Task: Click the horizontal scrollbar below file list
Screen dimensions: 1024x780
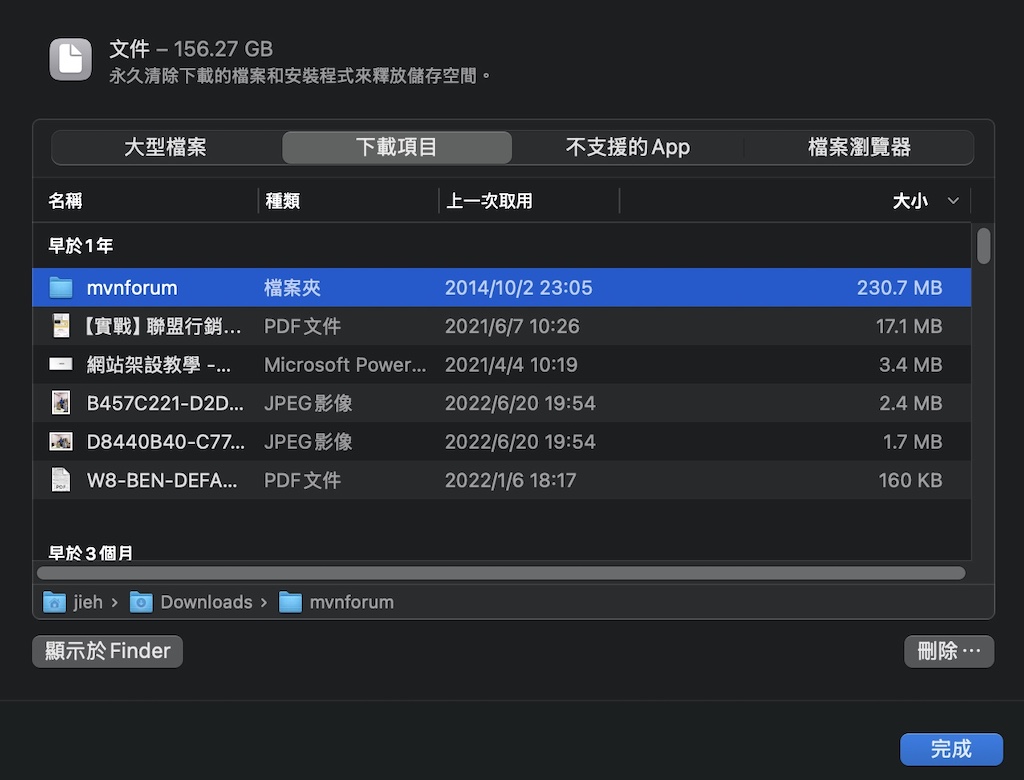Action: point(500,573)
